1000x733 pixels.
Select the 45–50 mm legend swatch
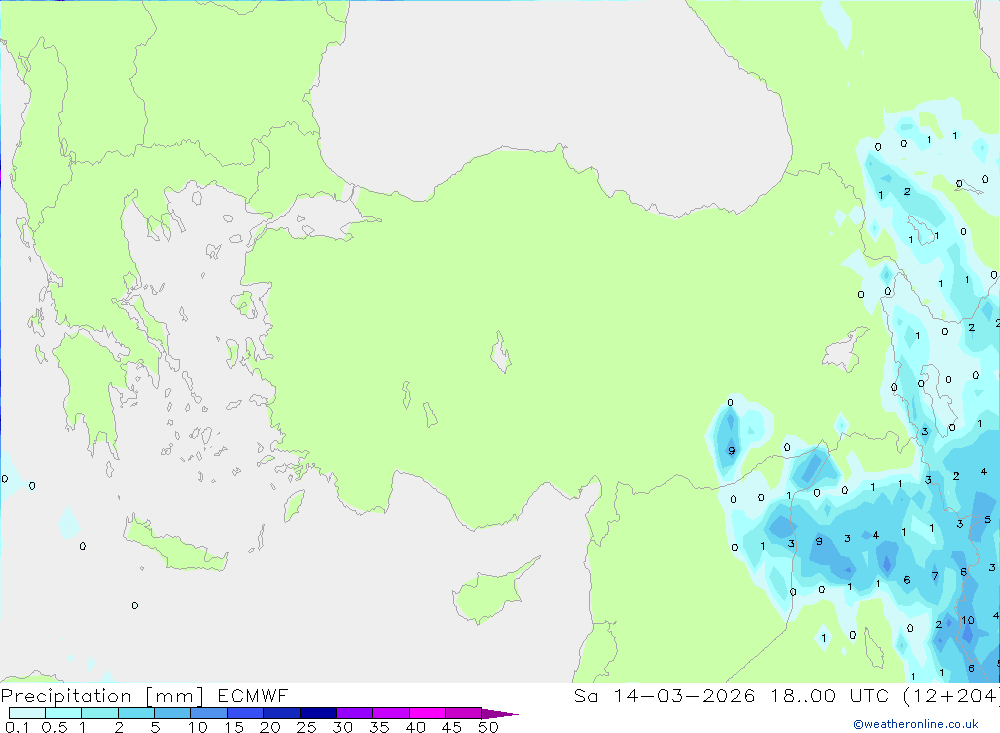(x=464, y=713)
